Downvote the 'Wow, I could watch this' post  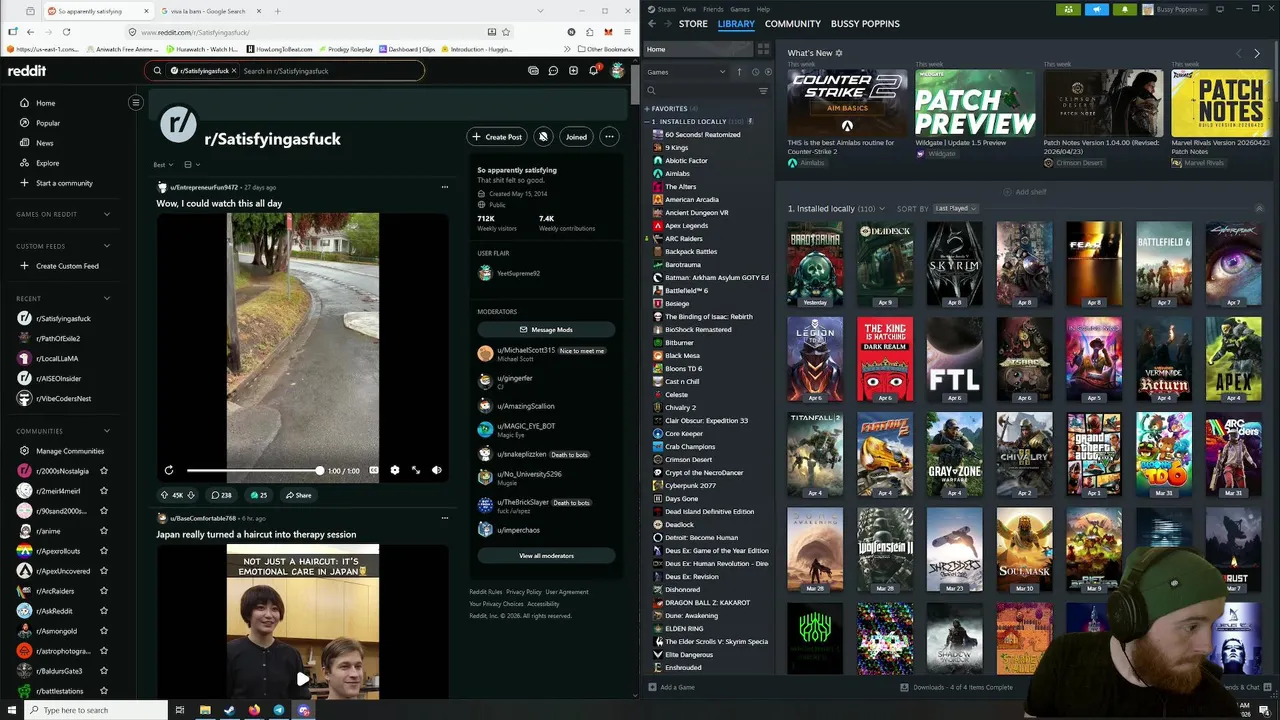(191, 495)
